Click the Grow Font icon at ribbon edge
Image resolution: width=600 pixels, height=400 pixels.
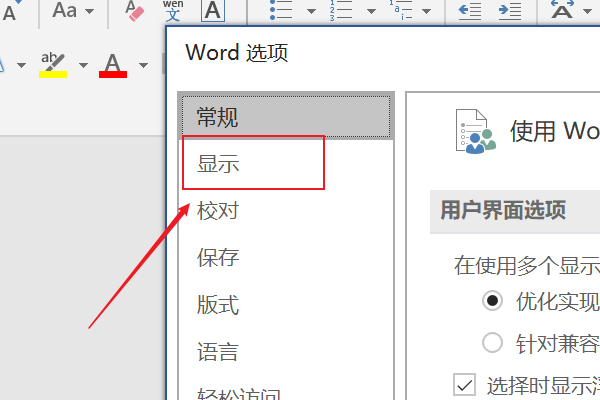(11, 11)
